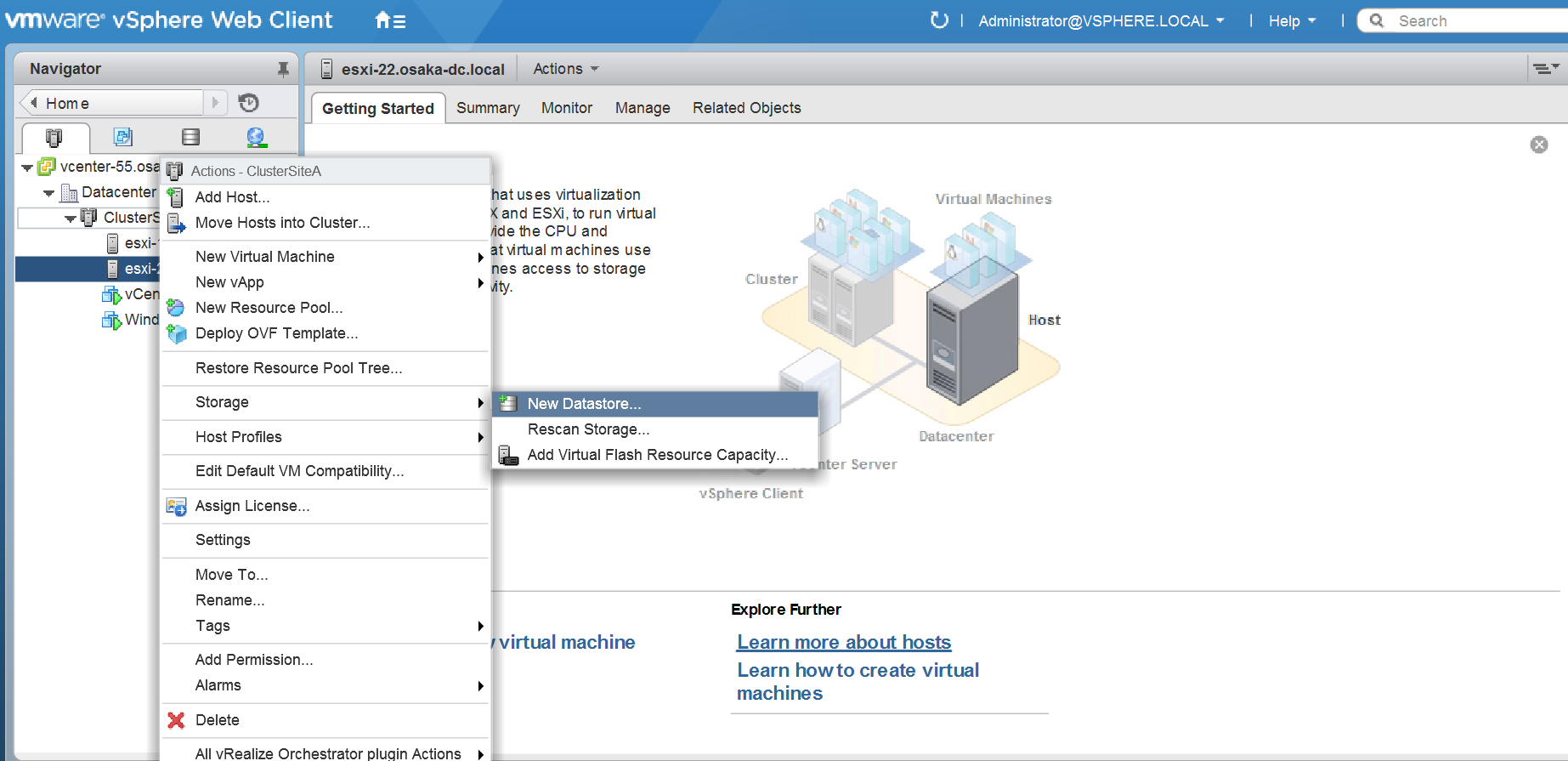Switch to Networking inventory view icon
Image resolution: width=1568 pixels, height=761 pixels.
256,137
